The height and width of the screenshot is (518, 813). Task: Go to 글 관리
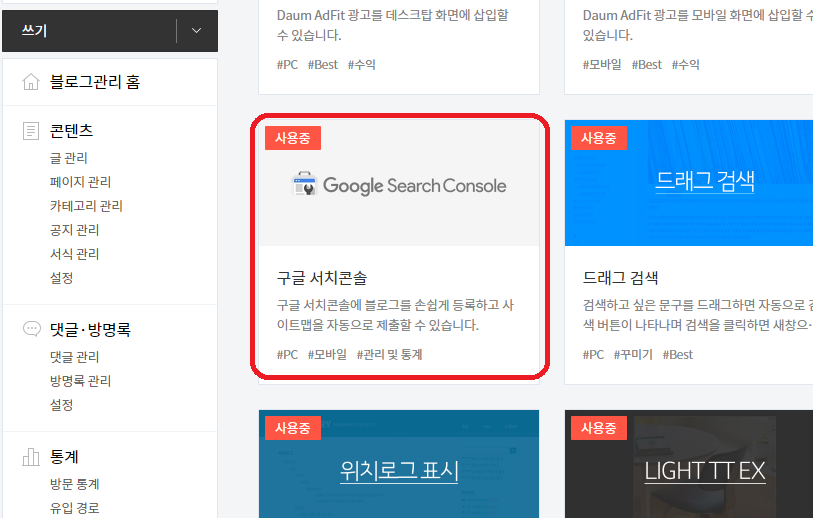click(x=68, y=158)
